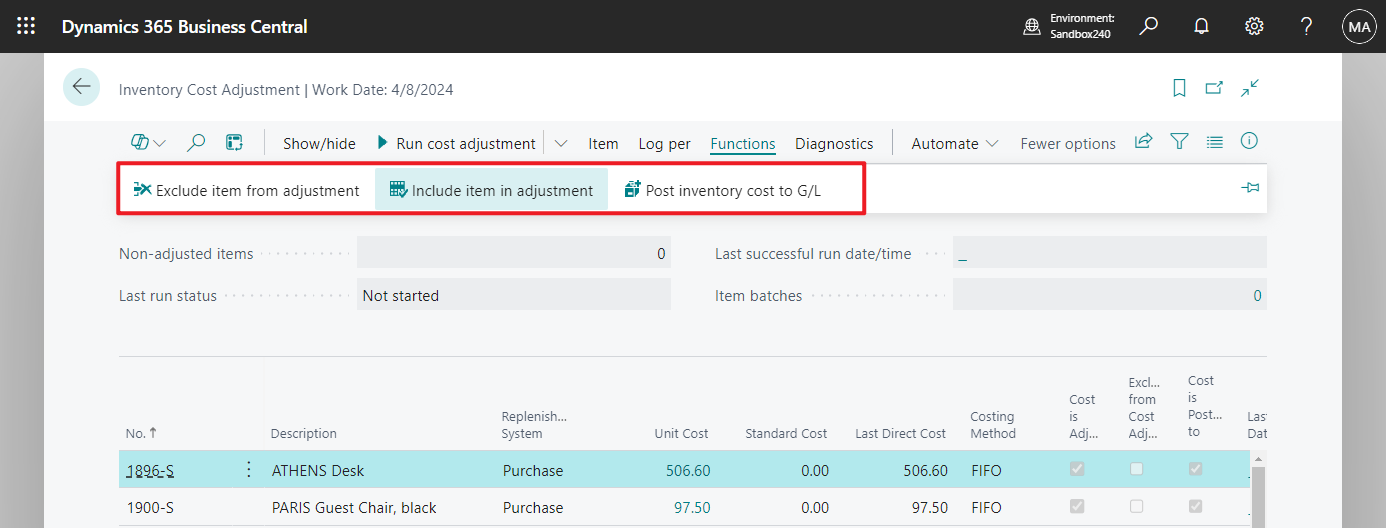Bookmark this page
The image size is (1386, 528).
pos(1179,88)
